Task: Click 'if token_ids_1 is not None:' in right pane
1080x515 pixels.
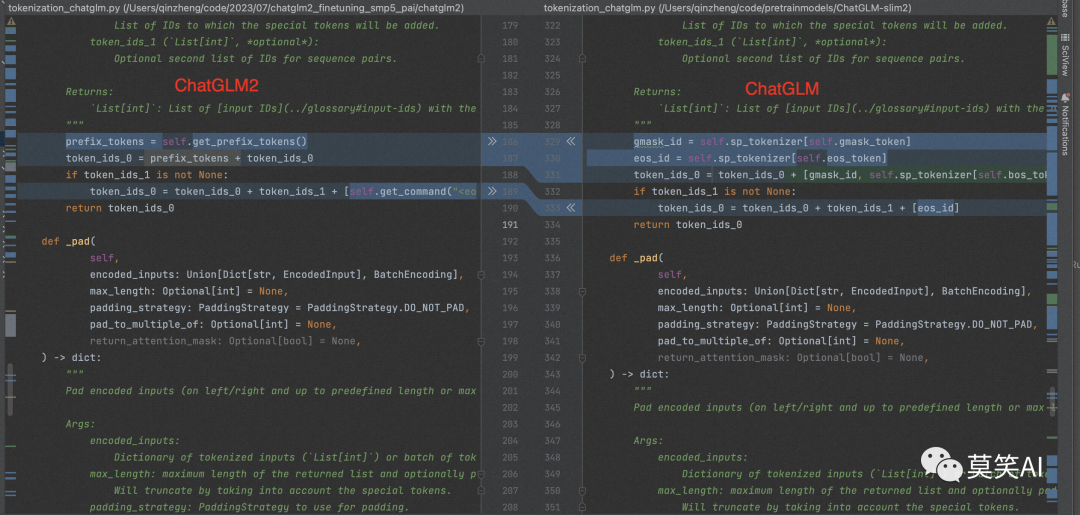Action: tap(715, 191)
